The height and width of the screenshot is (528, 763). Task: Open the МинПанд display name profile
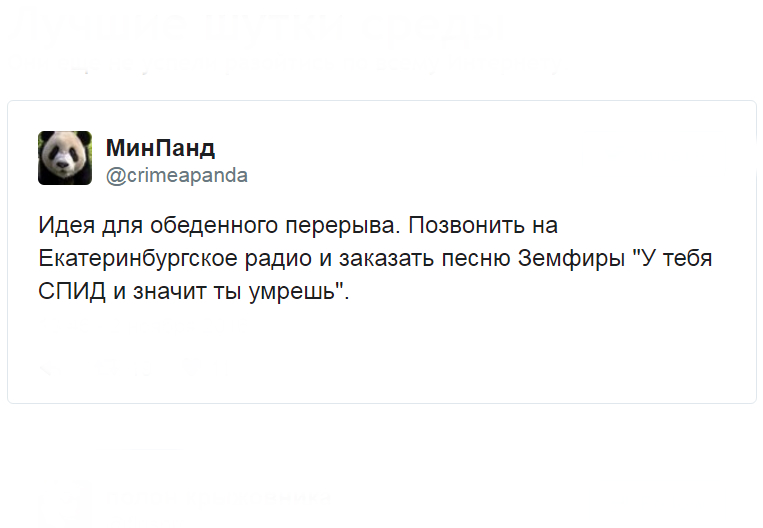160,147
